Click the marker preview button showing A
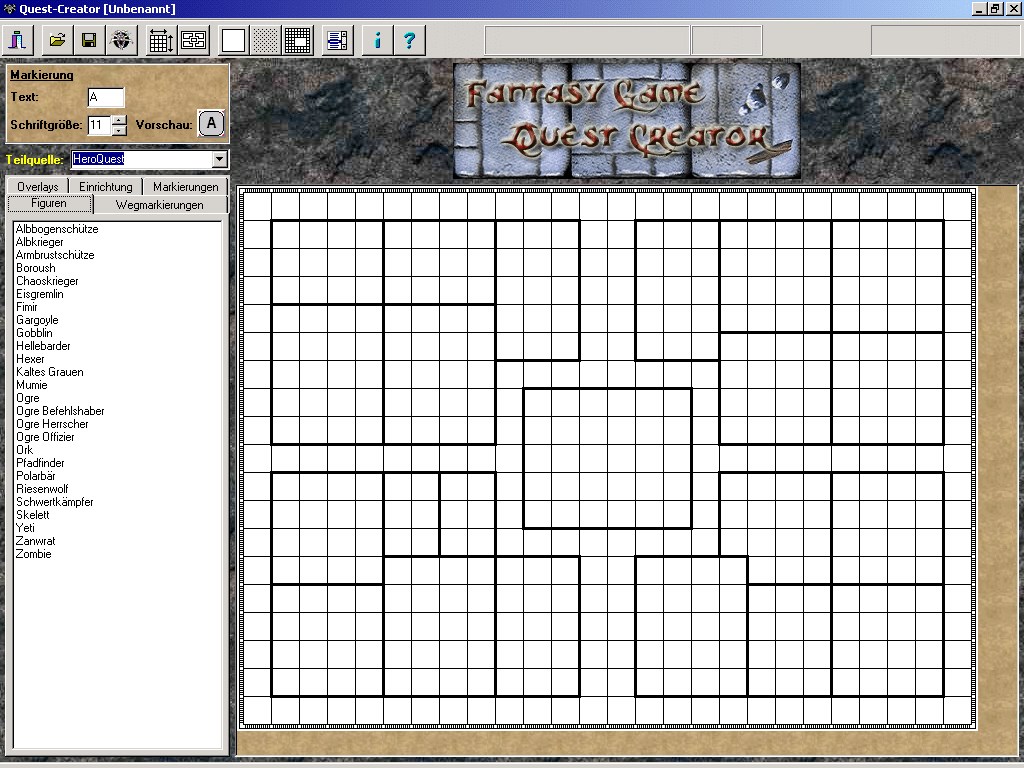The image size is (1024, 768). coord(211,123)
